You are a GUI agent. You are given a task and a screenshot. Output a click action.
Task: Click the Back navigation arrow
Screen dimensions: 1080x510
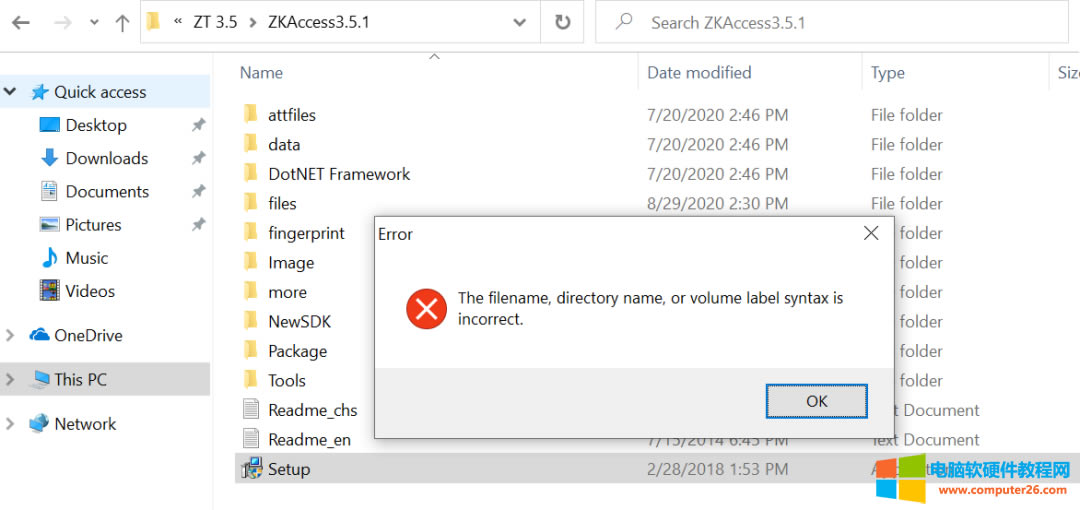20,22
